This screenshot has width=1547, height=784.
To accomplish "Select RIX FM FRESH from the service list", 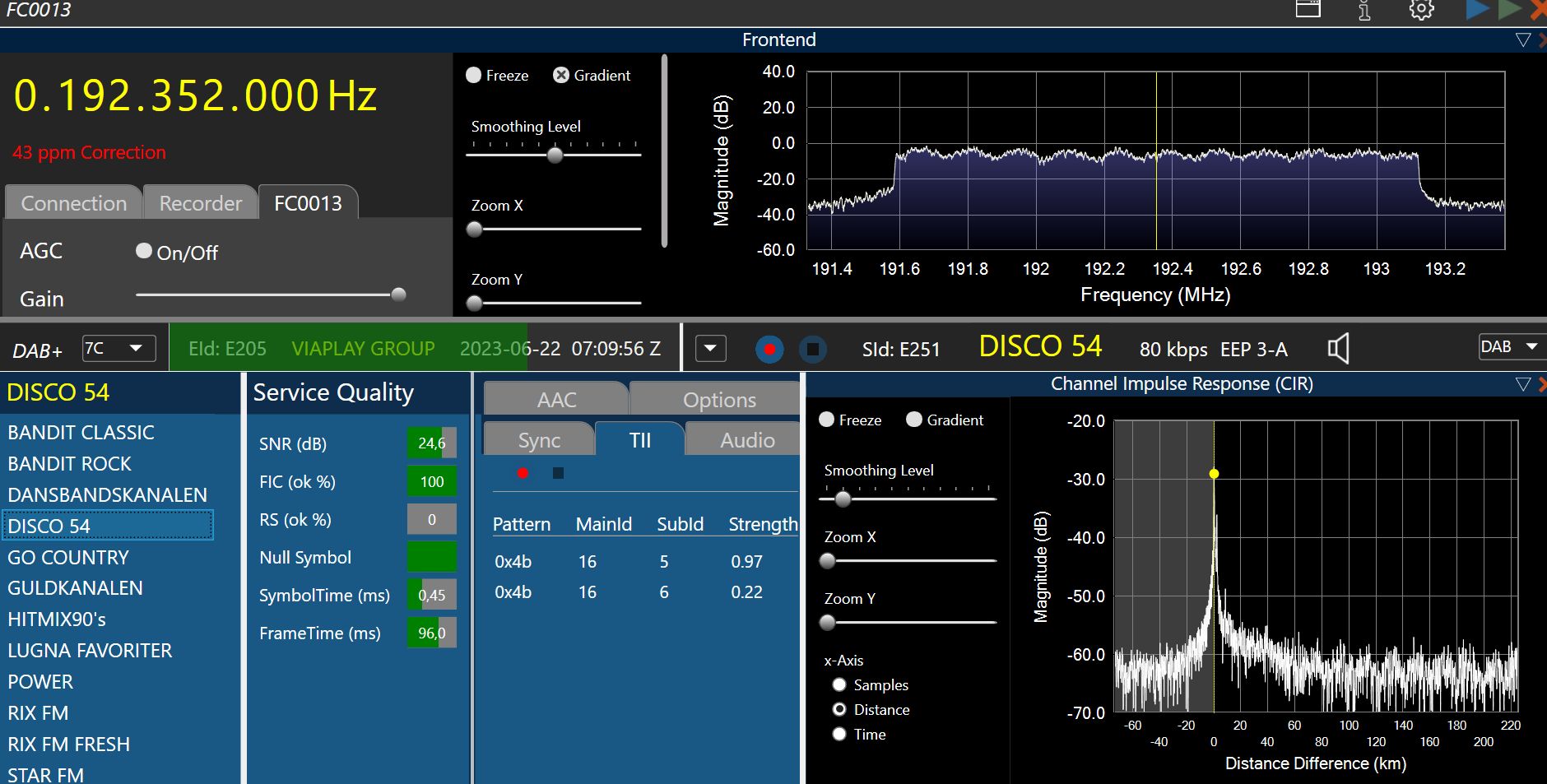I will click(x=69, y=744).
